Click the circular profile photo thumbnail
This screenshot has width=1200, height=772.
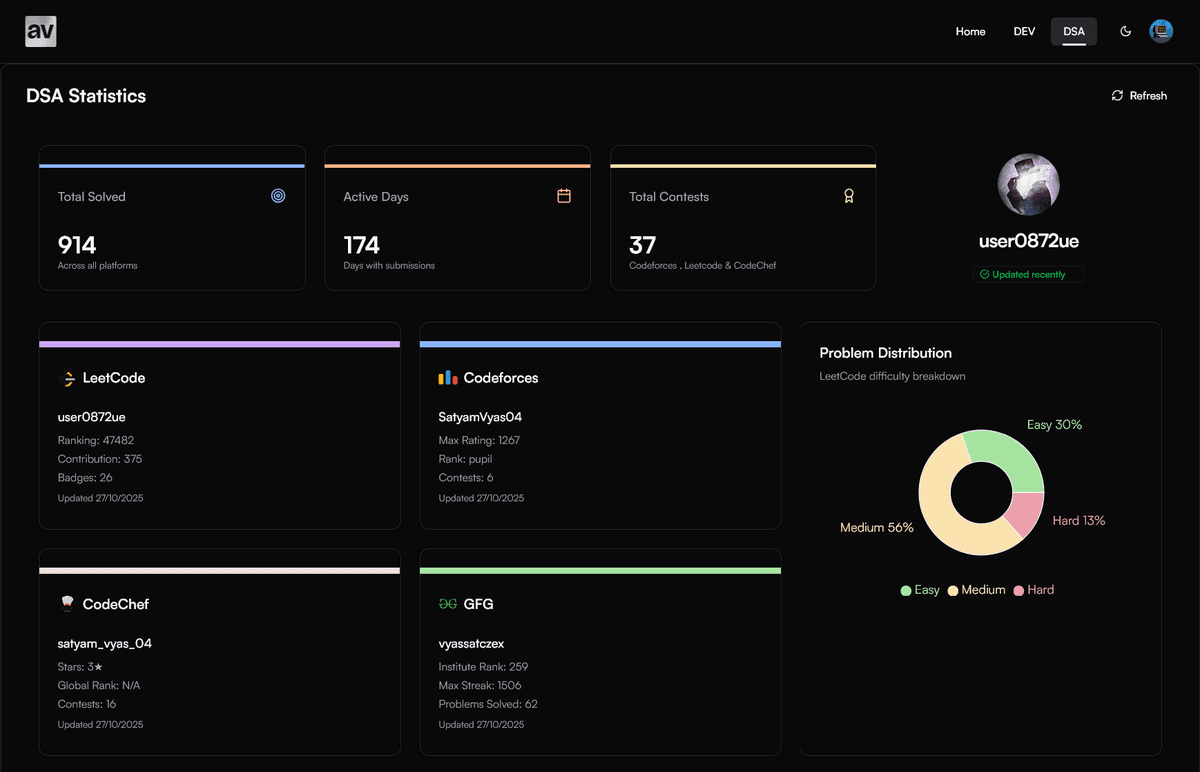click(1028, 184)
